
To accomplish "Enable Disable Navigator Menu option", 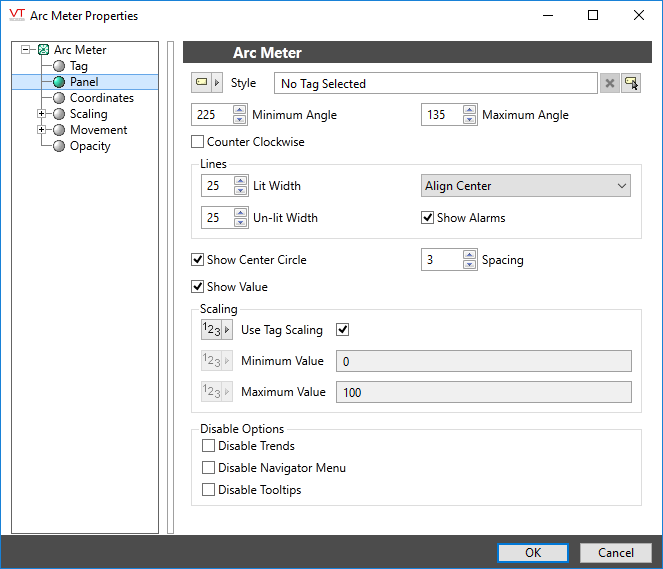I will pyautogui.click(x=209, y=468).
